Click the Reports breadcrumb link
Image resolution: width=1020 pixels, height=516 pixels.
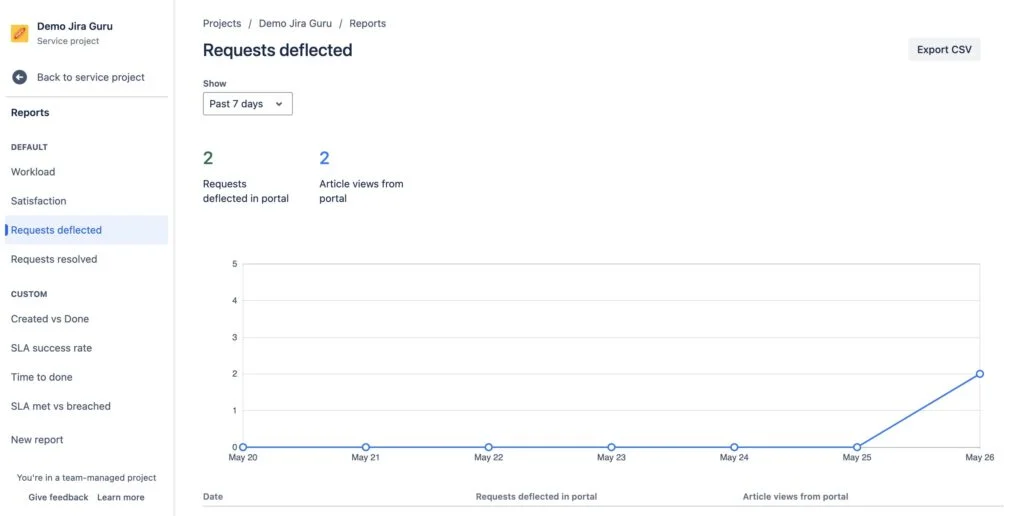(368, 23)
